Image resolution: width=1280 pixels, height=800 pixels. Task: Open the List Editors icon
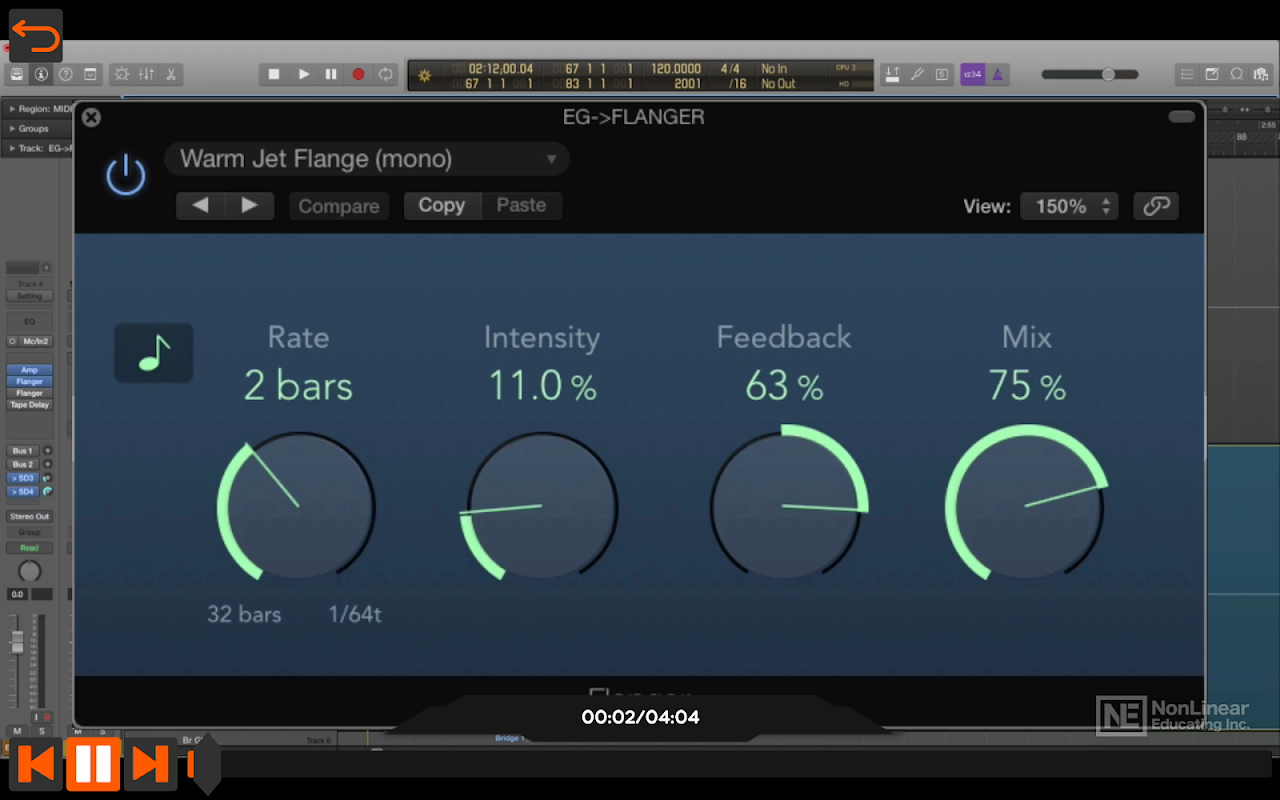click(1187, 74)
